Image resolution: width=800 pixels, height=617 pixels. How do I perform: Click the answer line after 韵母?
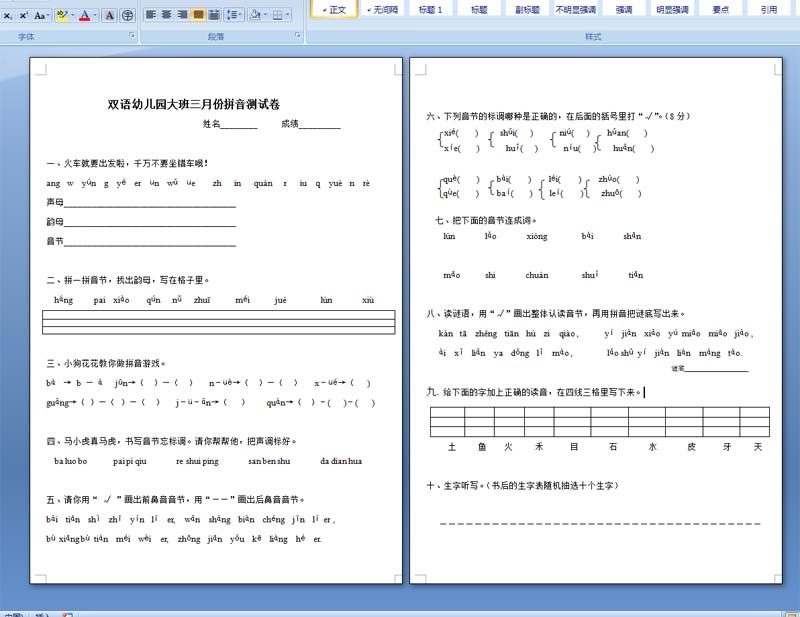point(149,223)
